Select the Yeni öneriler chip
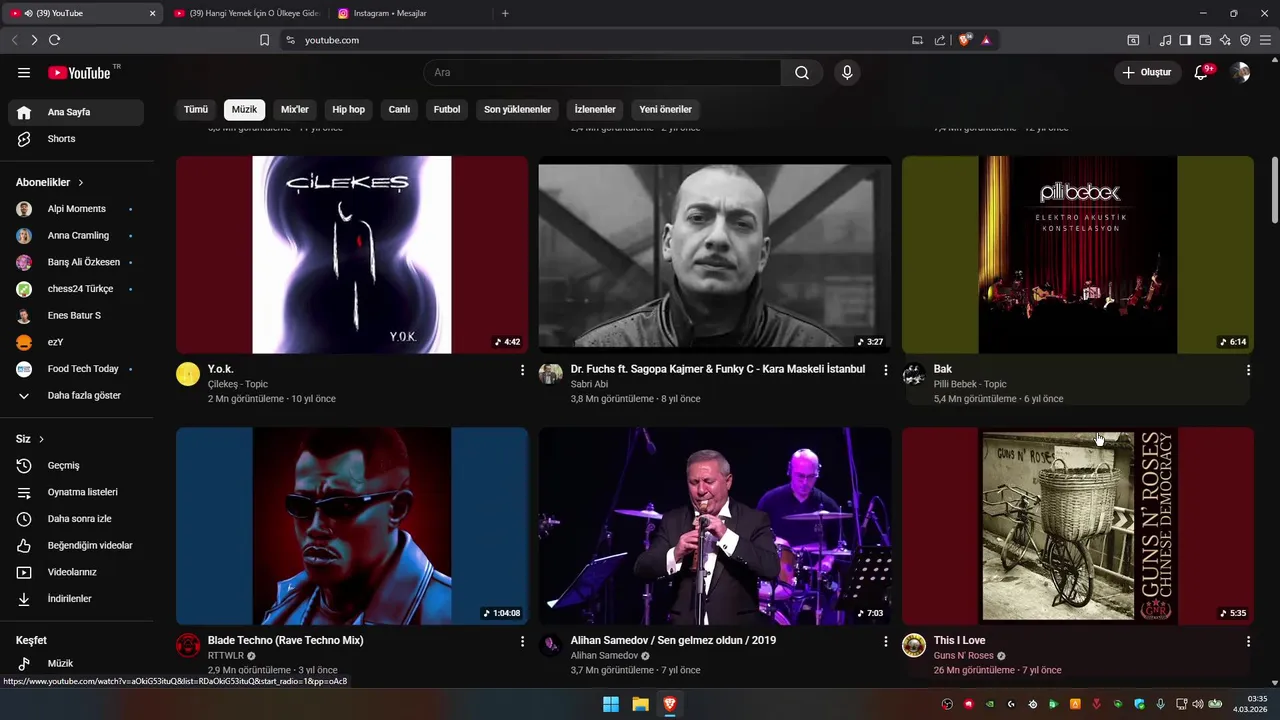The width and height of the screenshot is (1280, 720). point(666,110)
